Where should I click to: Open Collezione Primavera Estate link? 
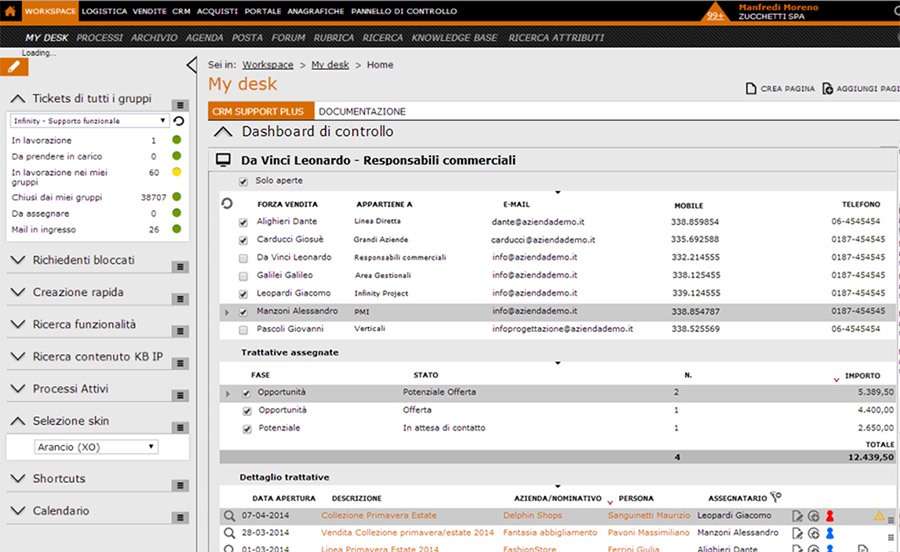[x=378, y=516]
